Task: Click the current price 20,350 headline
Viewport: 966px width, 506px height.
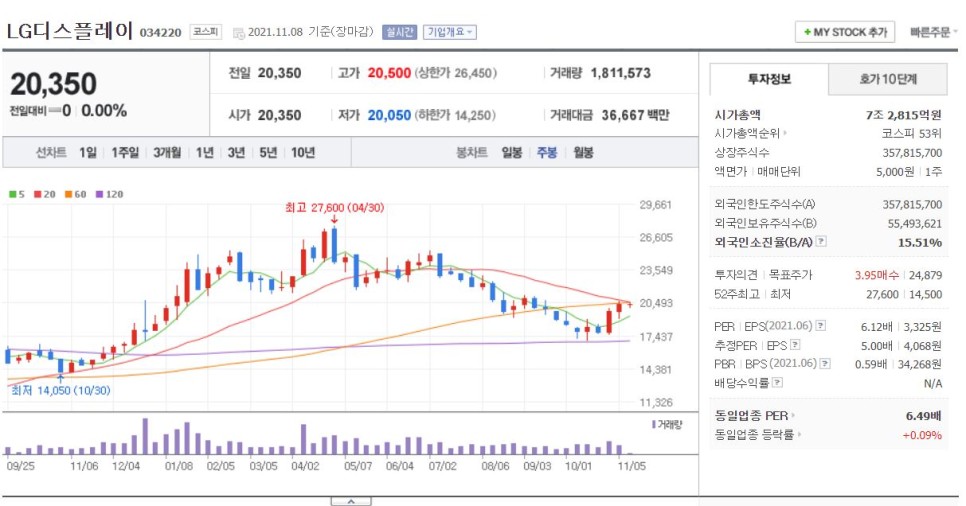Action: (54, 84)
